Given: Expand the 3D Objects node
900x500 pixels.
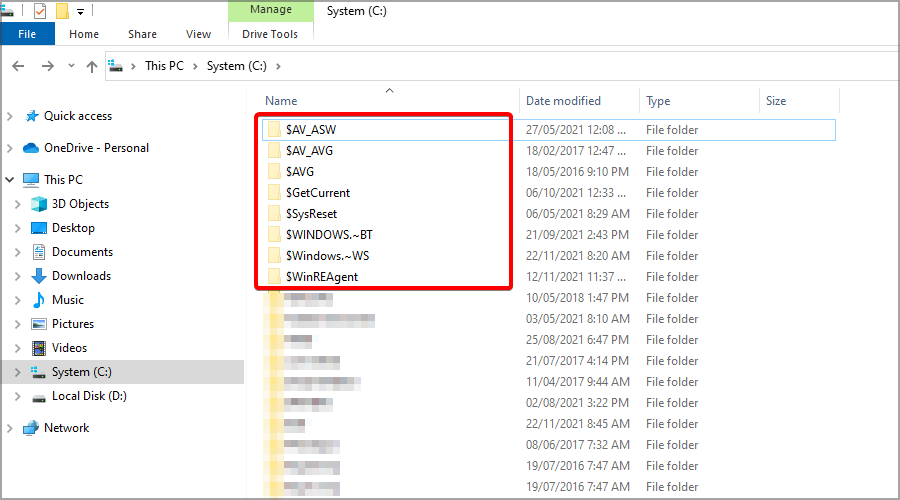Looking at the screenshot, I should point(18,204).
